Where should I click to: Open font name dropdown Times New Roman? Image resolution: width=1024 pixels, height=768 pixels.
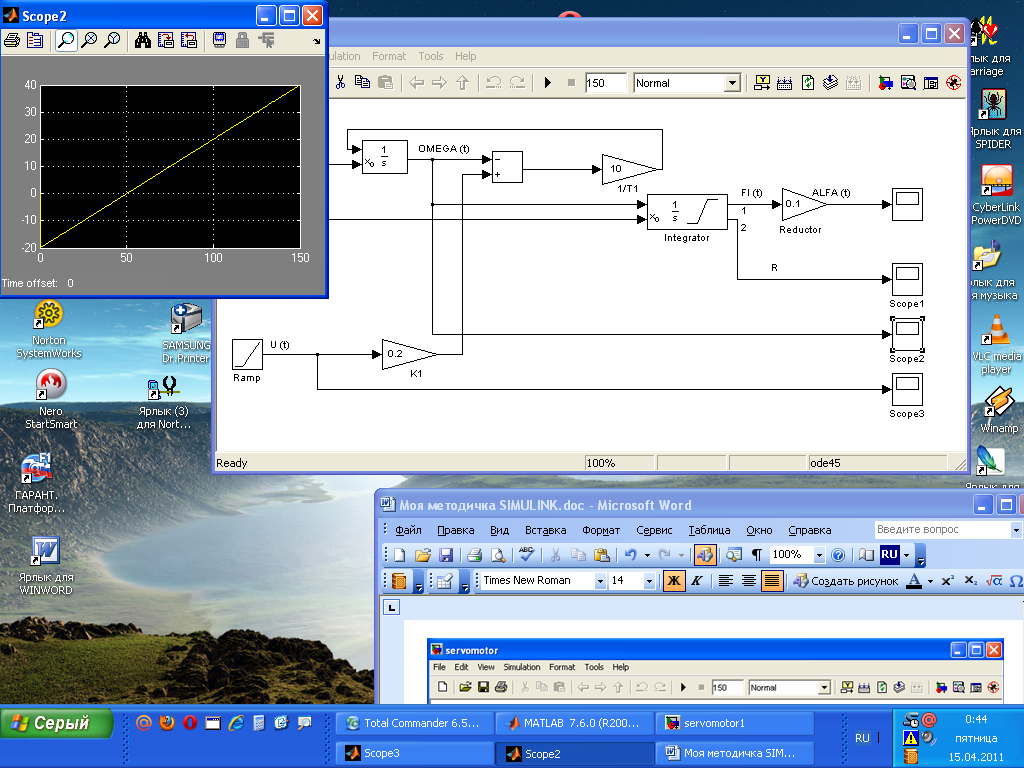[600, 581]
